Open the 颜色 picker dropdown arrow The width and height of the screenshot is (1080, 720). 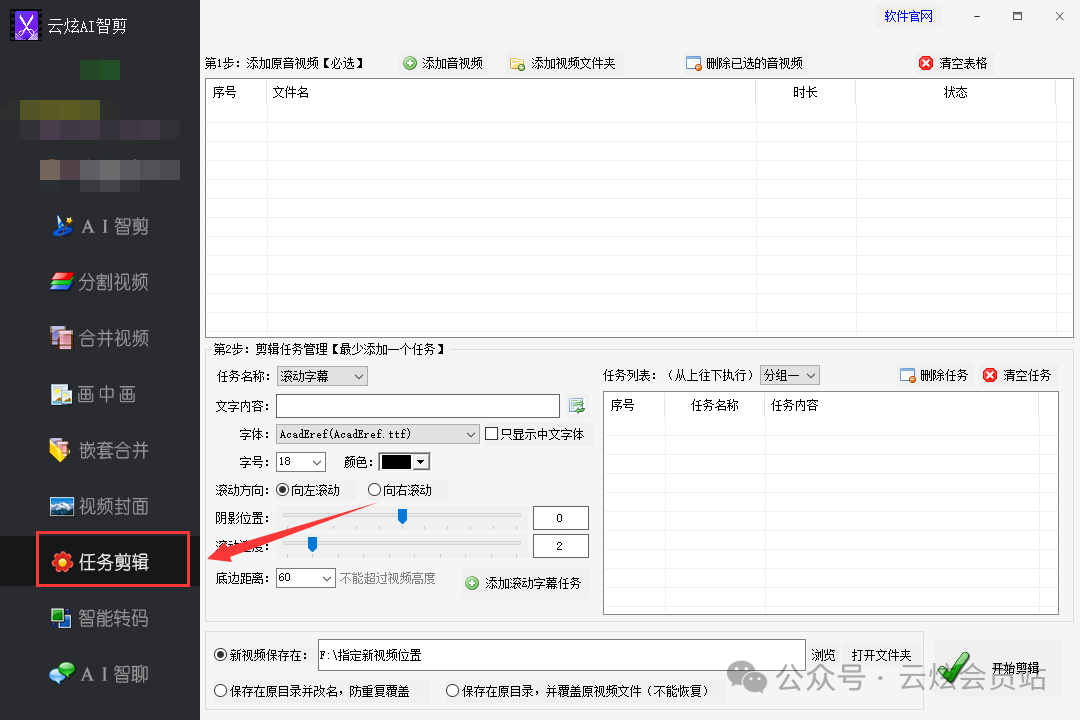420,462
